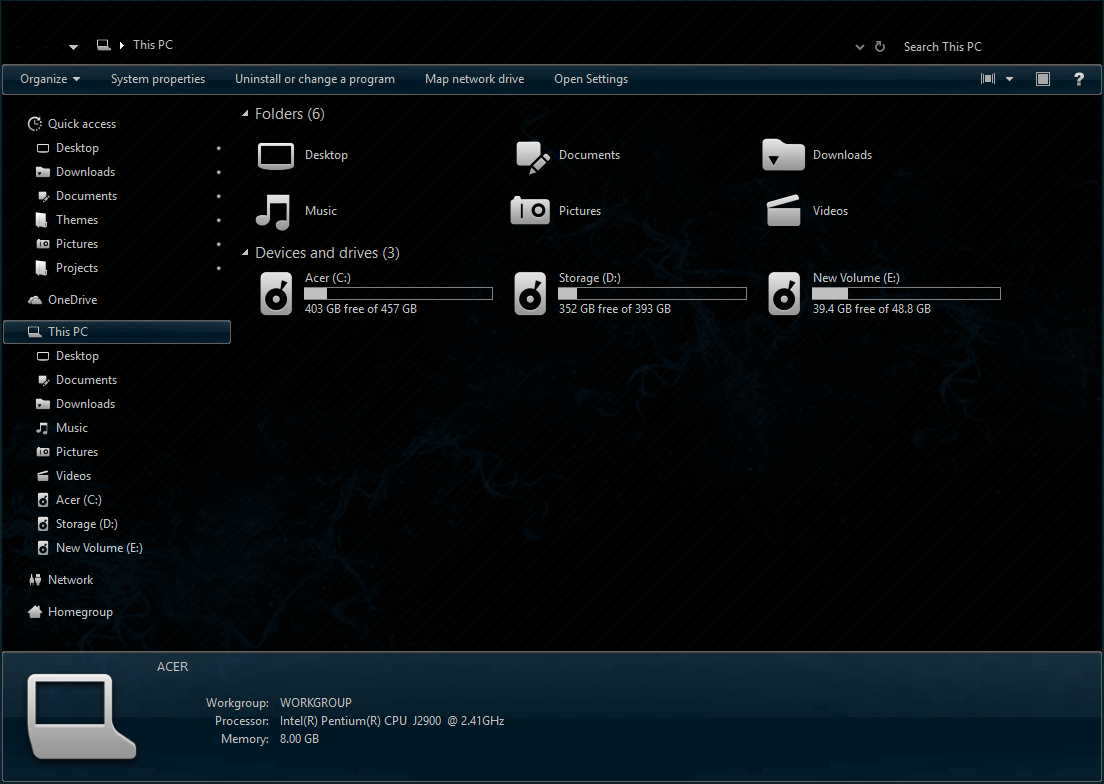Click the refresh icon beside the address bar
The image size is (1104, 784).
[880, 47]
